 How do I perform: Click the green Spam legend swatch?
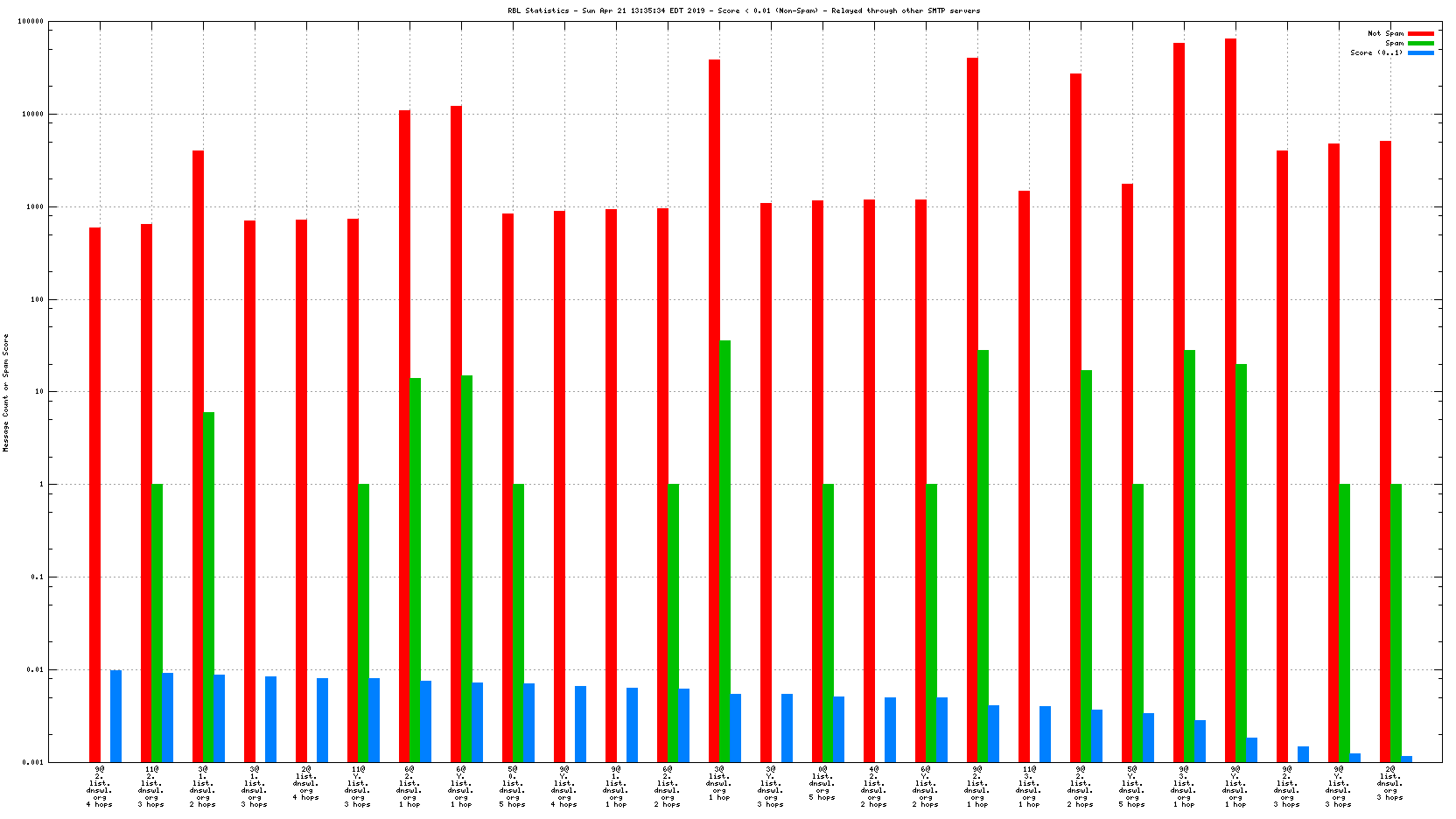pyautogui.click(x=1420, y=43)
